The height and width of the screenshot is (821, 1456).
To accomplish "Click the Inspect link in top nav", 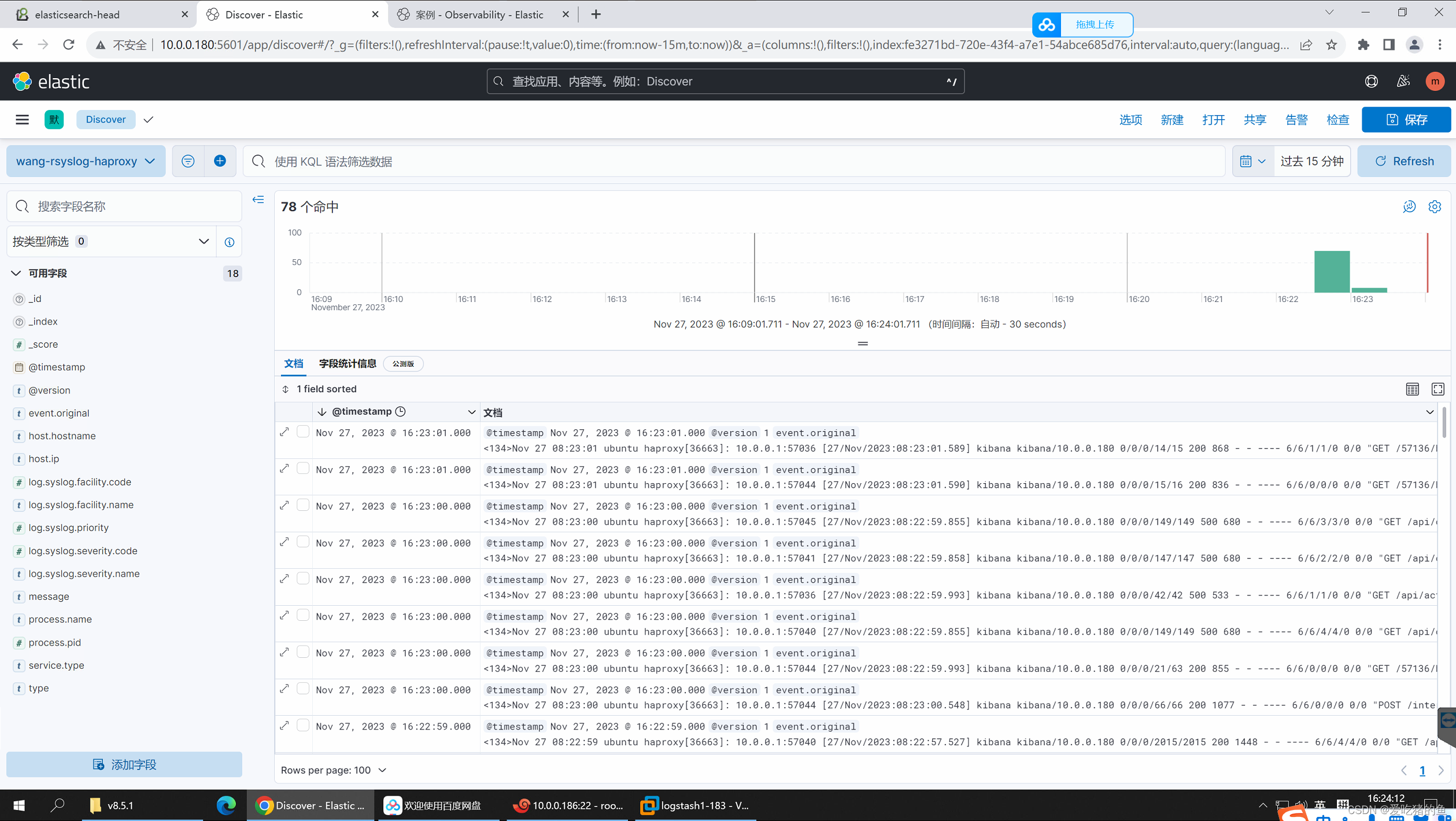I will [x=1337, y=120].
